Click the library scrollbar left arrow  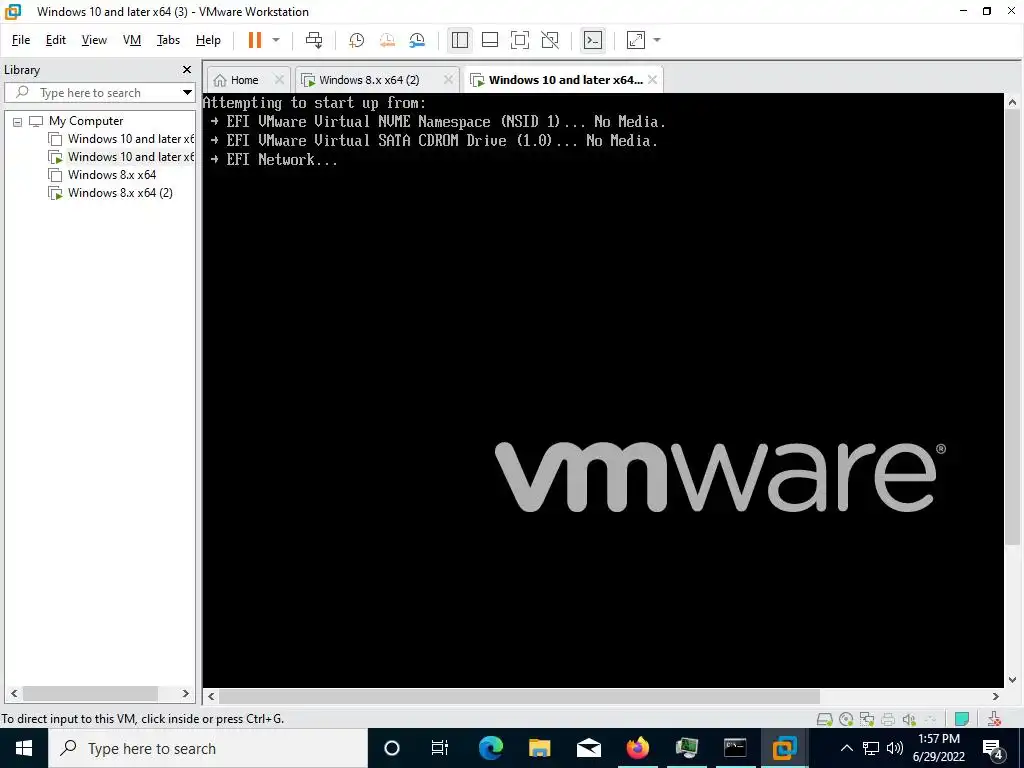pos(14,694)
